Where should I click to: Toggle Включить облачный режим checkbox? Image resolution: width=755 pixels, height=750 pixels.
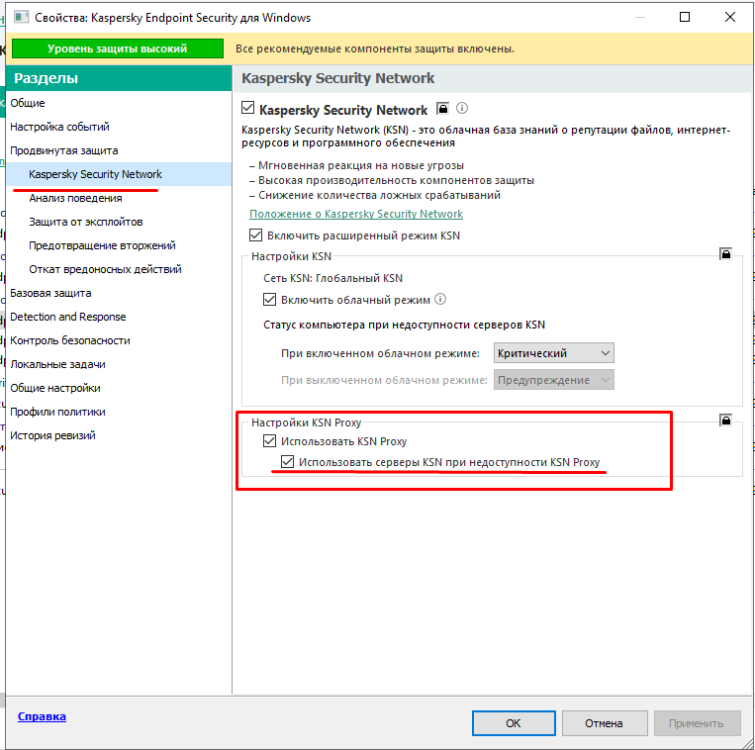coord(269,299)
